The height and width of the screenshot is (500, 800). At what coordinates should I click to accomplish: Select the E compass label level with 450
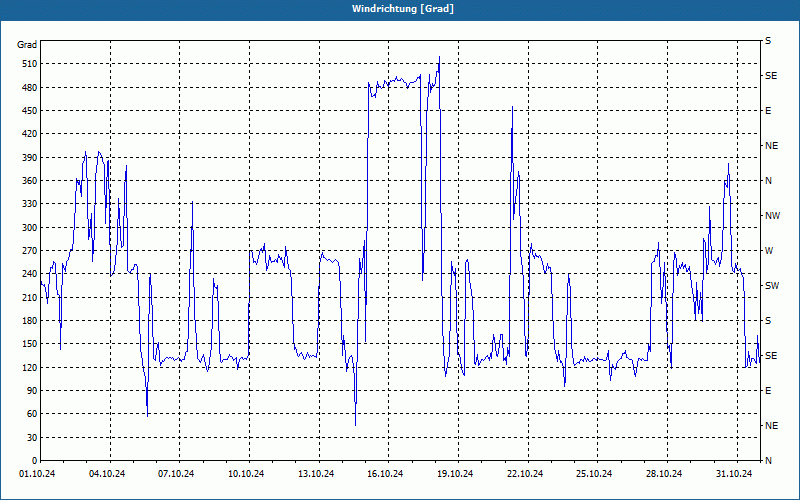click(768, 111)
